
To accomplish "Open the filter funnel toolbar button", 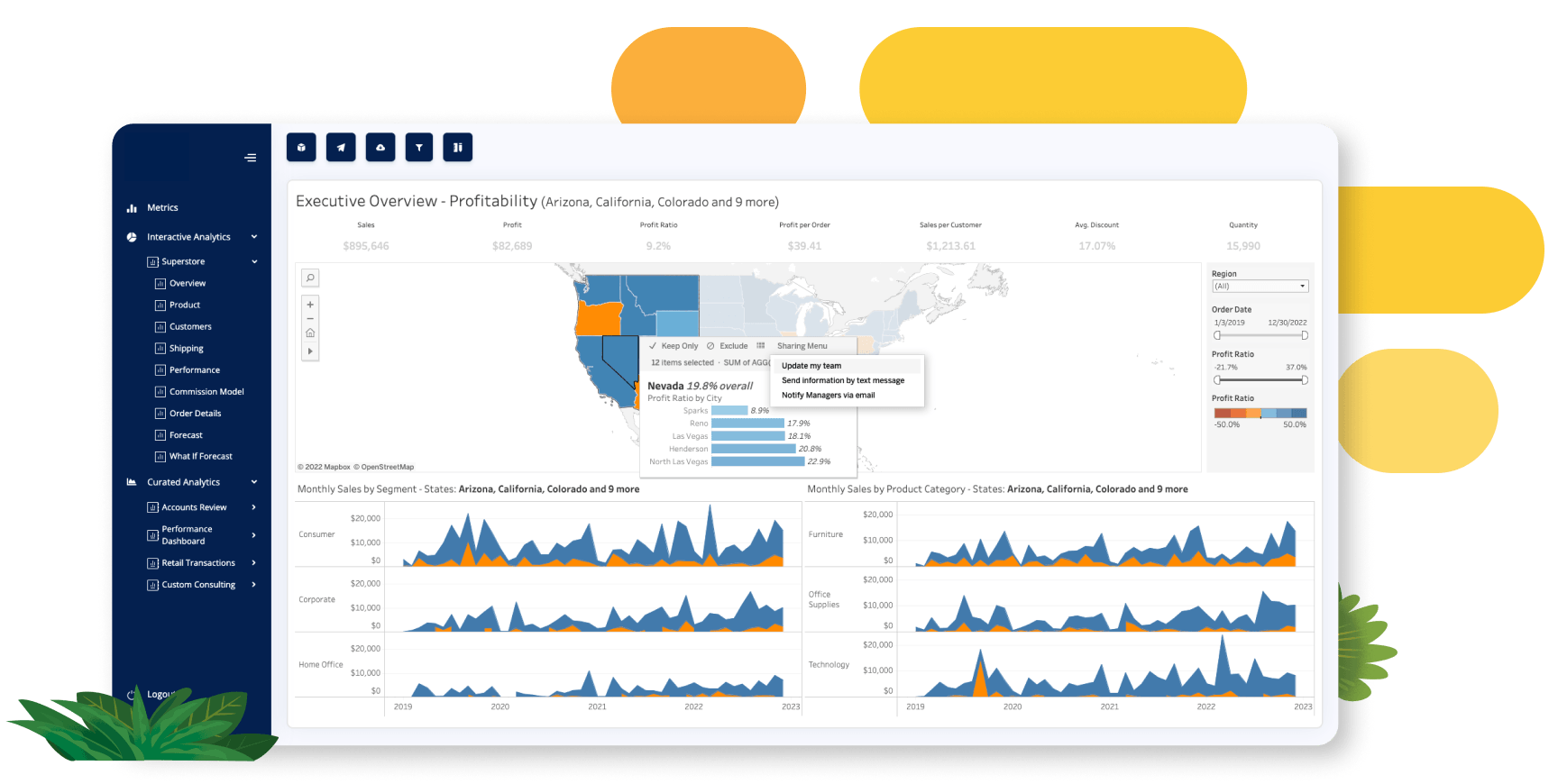I will pyautogui.click(x=419, y=147).
